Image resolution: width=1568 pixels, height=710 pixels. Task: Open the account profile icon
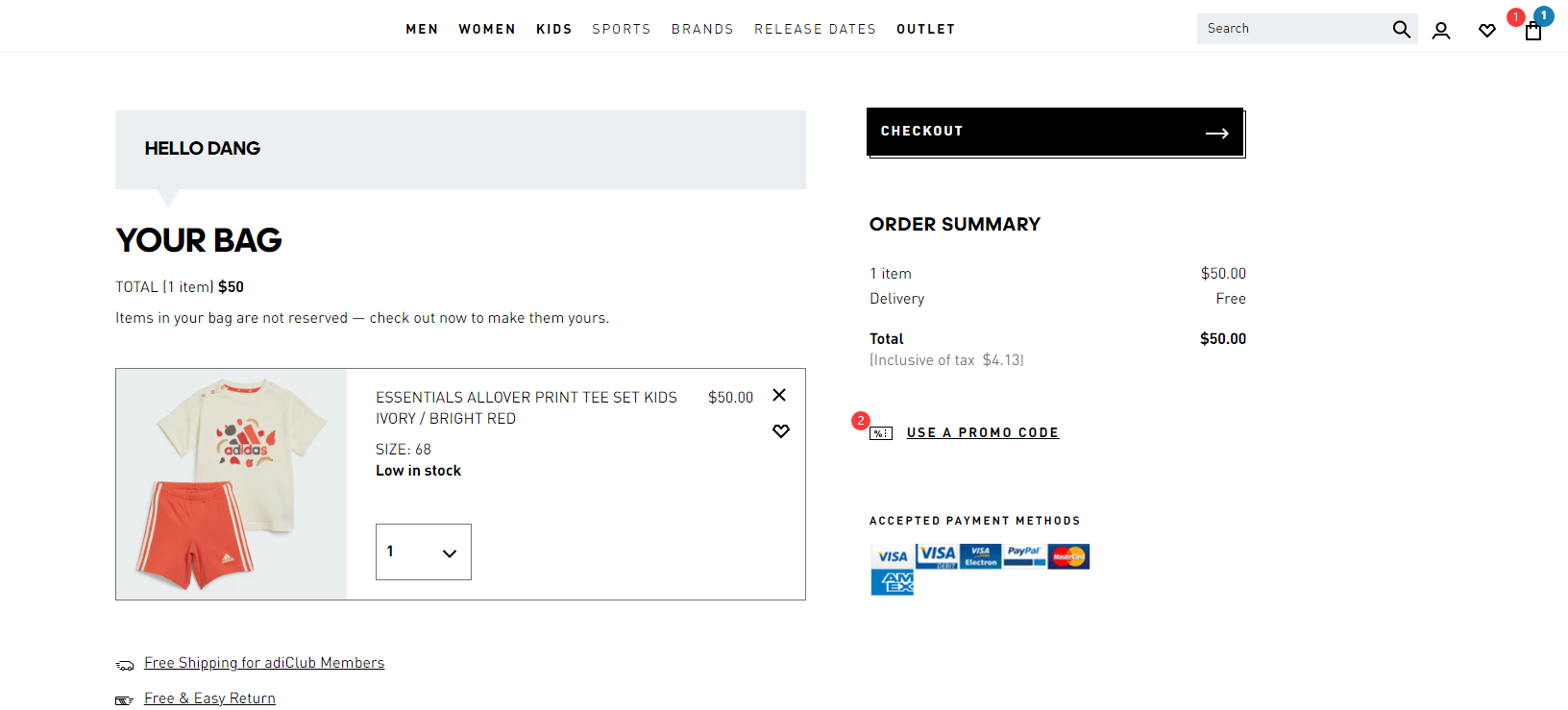coord(1441,31)
